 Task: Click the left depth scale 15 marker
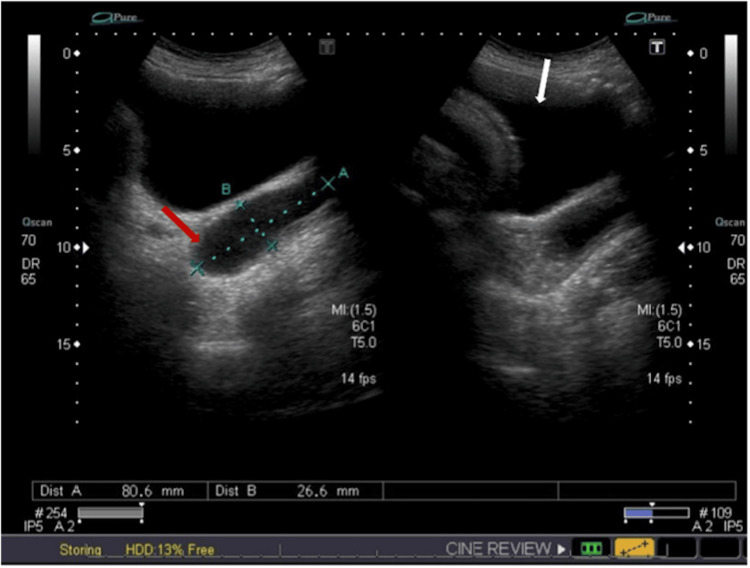(68, 344)
